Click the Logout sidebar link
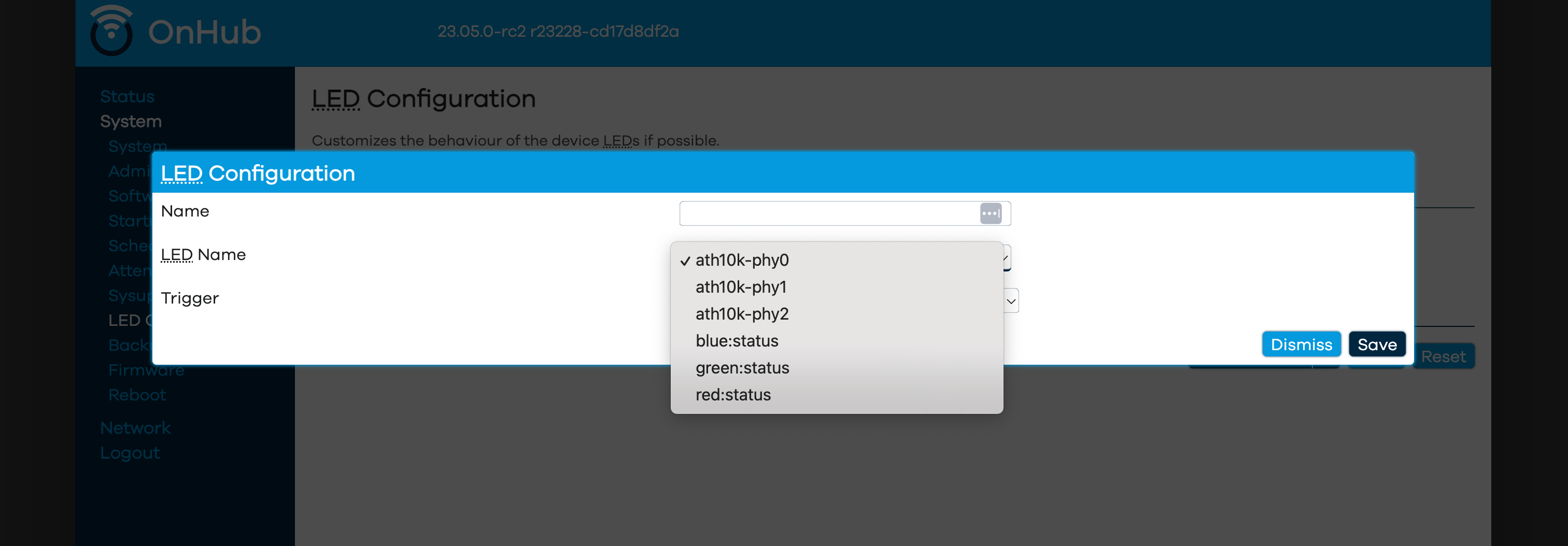1568x546 pixels. pyautogui.click(x=130, y=453)
